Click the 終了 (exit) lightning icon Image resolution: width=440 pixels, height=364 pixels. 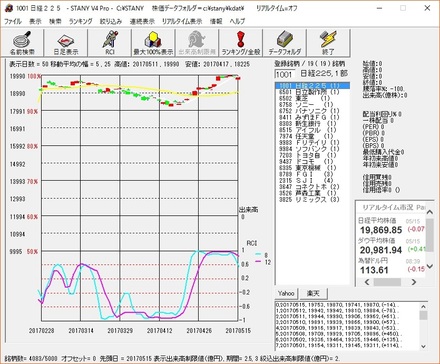pos(328,43)
